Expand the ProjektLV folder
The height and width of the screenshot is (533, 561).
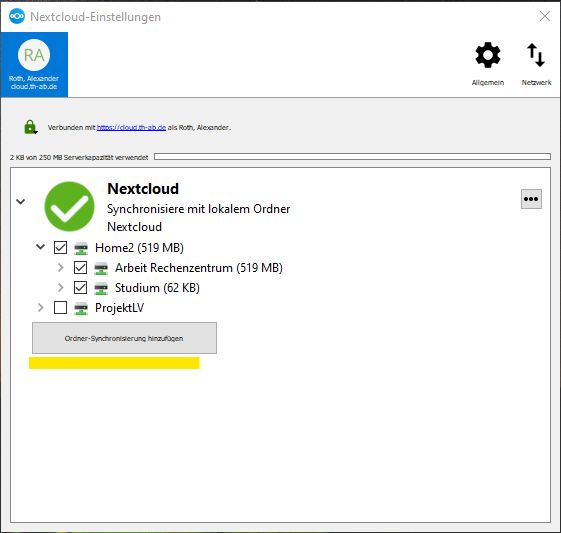[40, 308]
